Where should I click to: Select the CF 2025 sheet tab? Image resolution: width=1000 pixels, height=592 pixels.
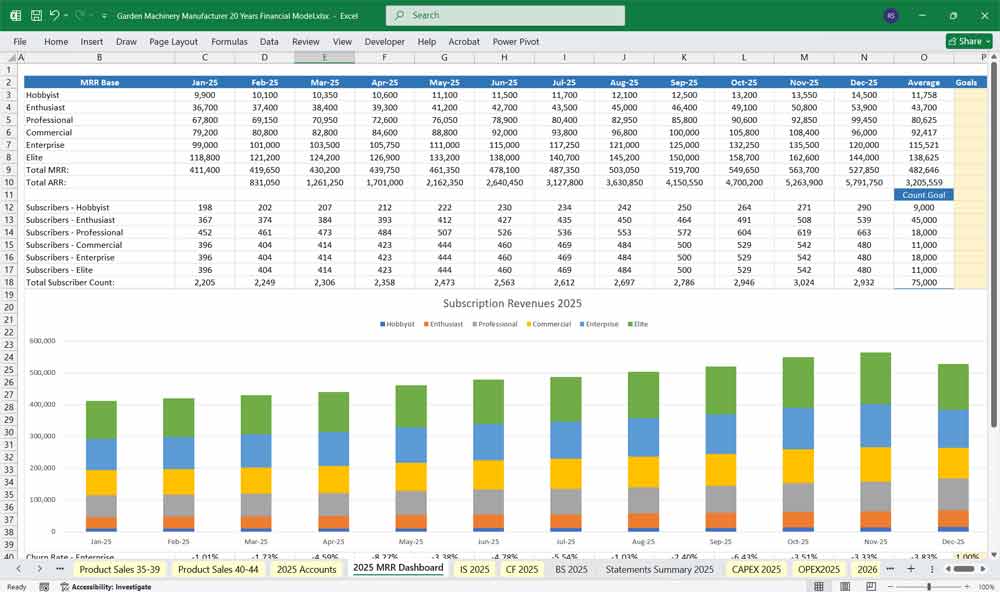[520, 568]
